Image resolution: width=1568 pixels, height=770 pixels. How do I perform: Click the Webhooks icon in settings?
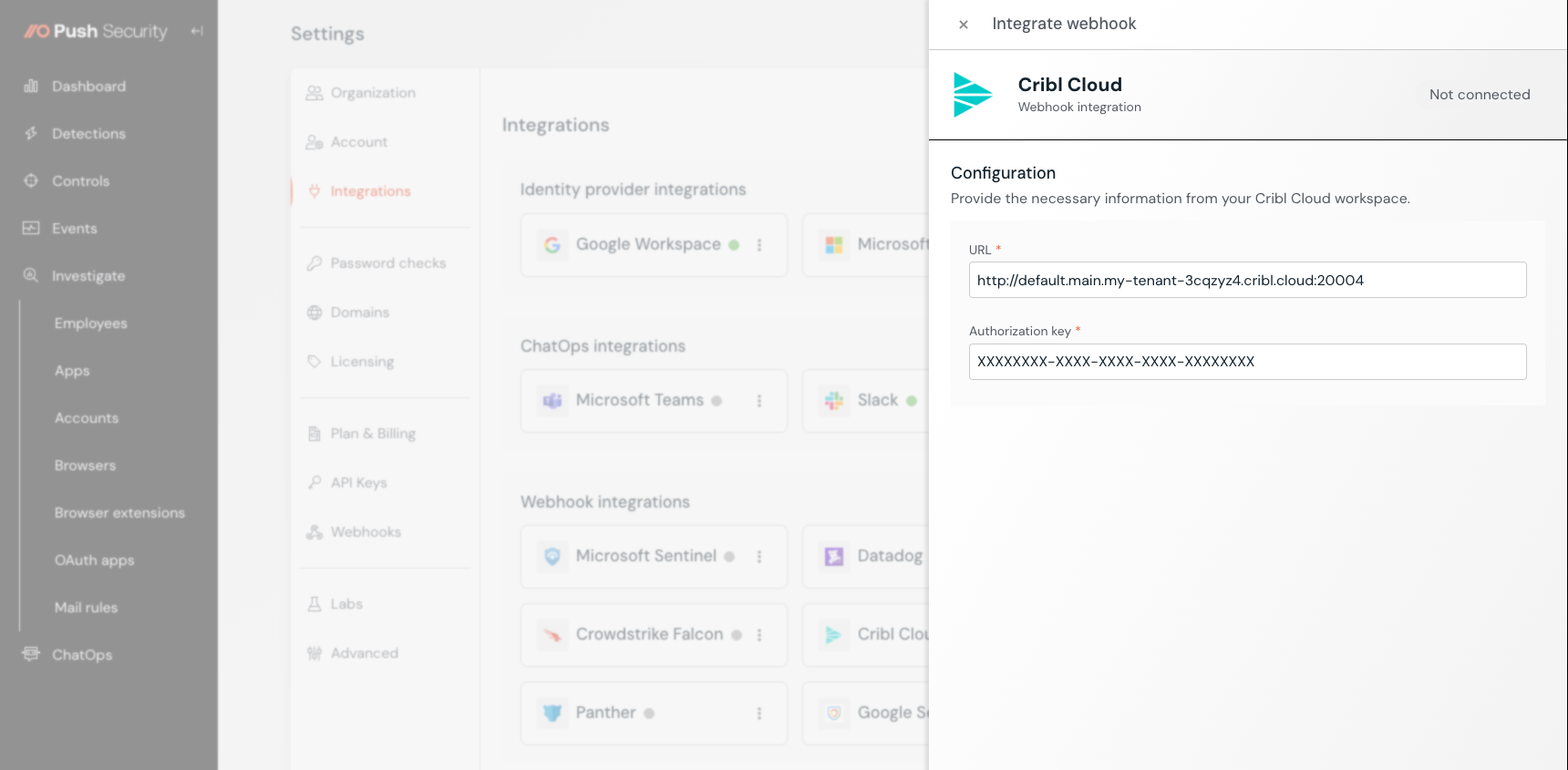click(315, 532)
